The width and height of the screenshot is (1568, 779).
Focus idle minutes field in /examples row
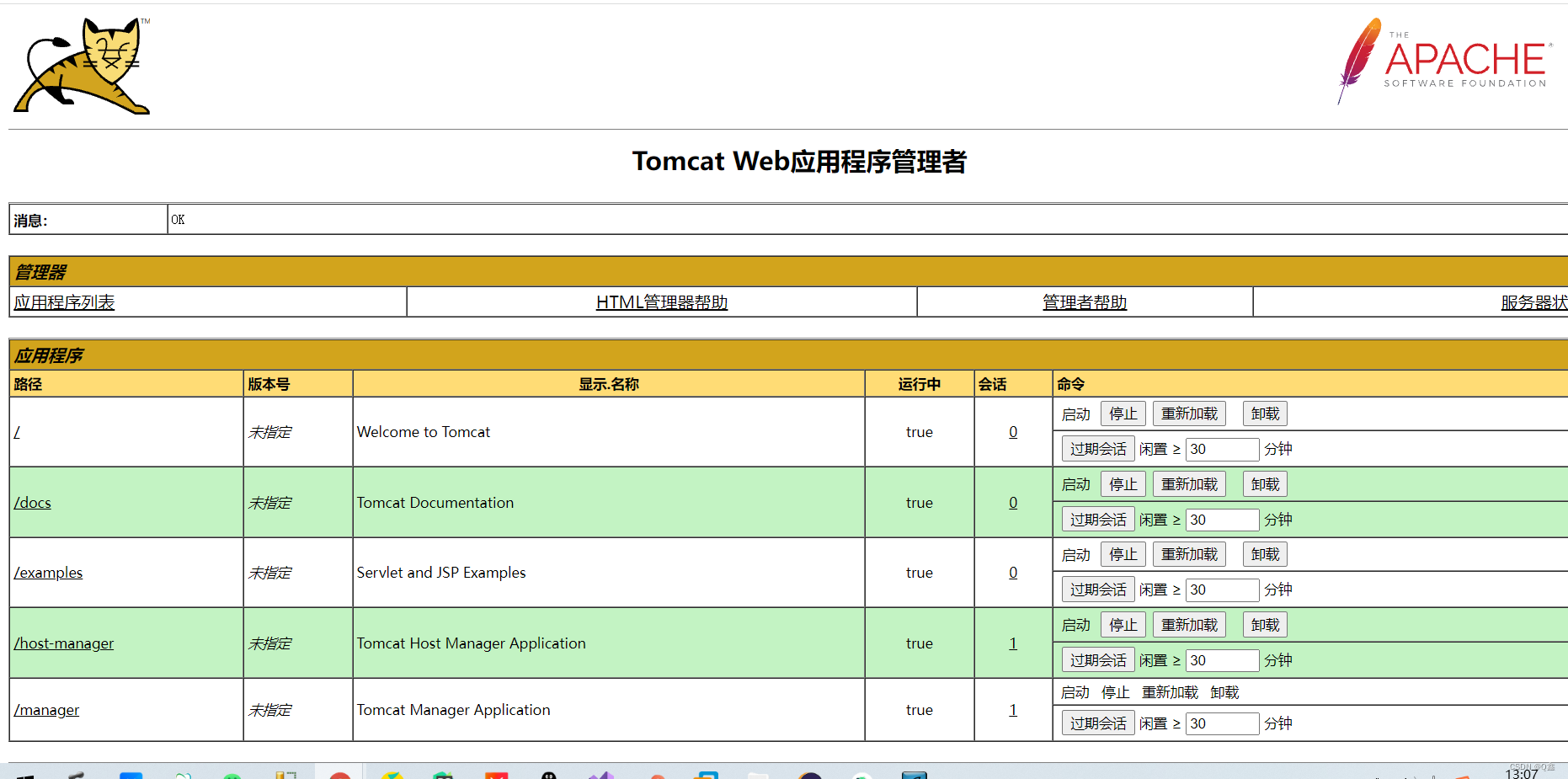point(1222,590)
